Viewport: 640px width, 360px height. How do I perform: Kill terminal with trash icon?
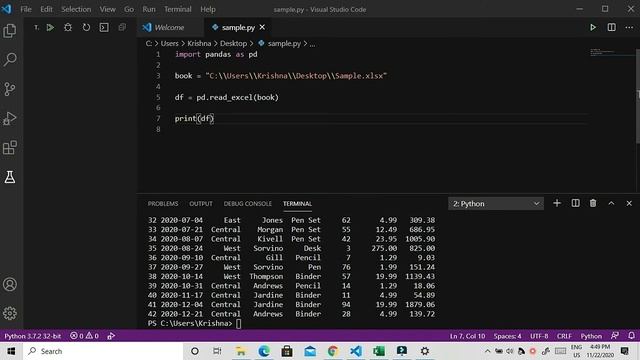593,203
